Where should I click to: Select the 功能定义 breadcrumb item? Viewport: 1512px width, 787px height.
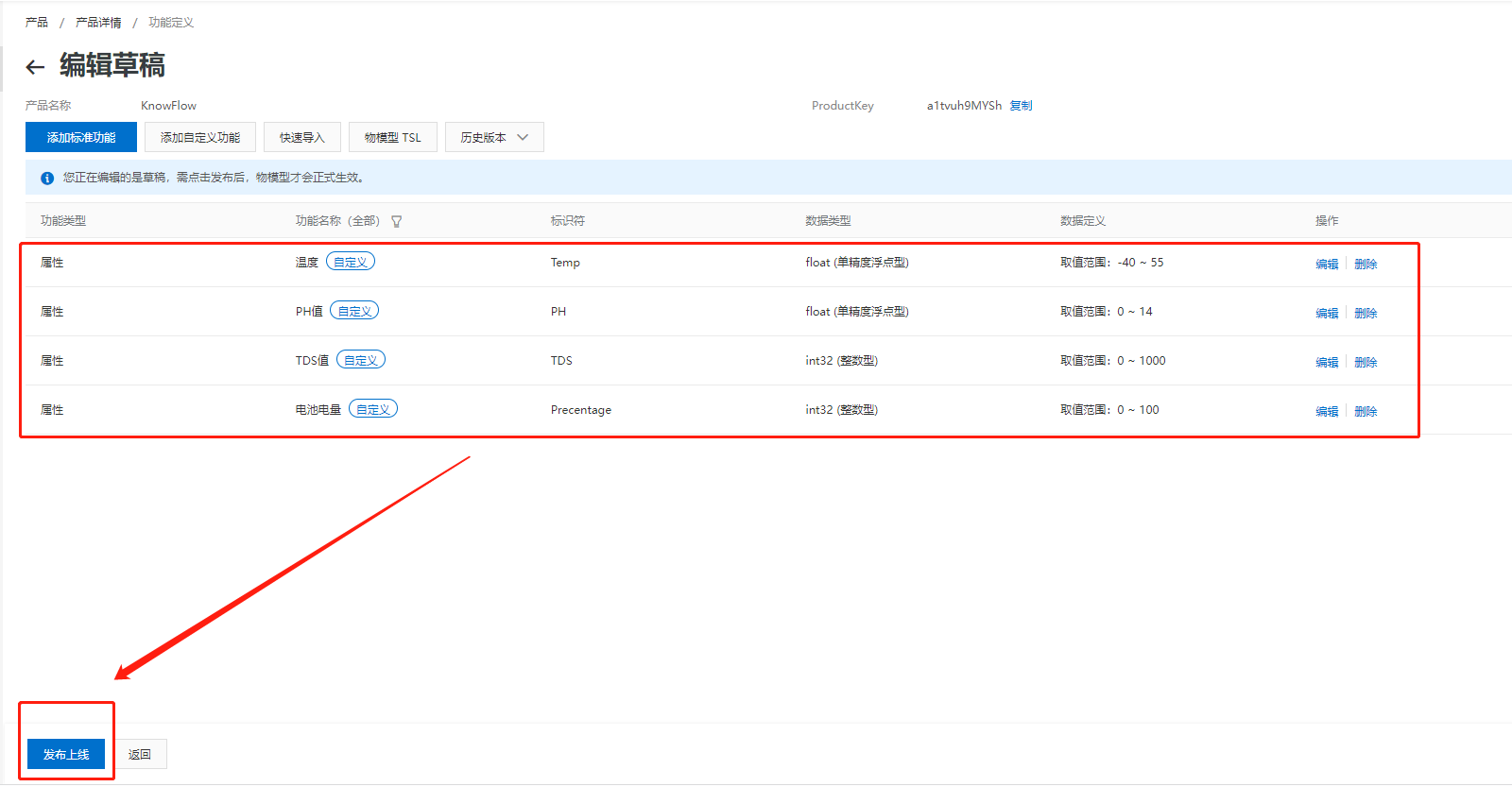(171, 23)
